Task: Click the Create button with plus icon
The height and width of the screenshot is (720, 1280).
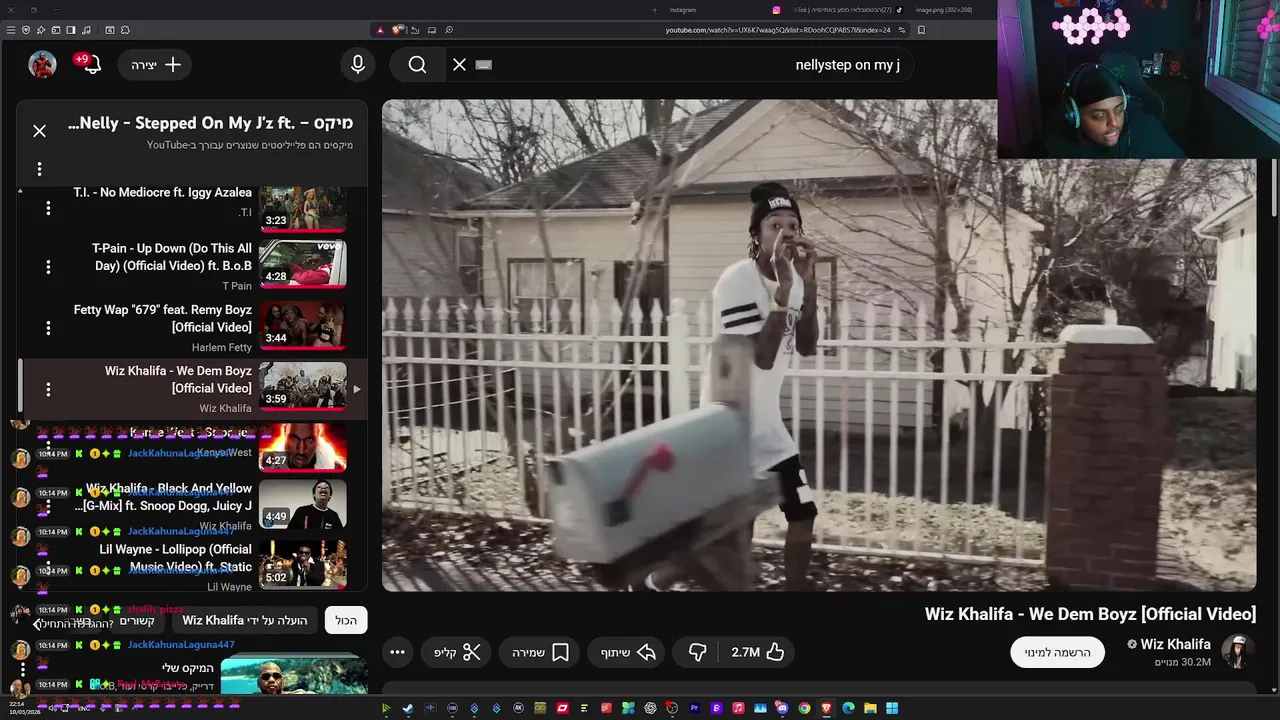Action: click(156, 64)
